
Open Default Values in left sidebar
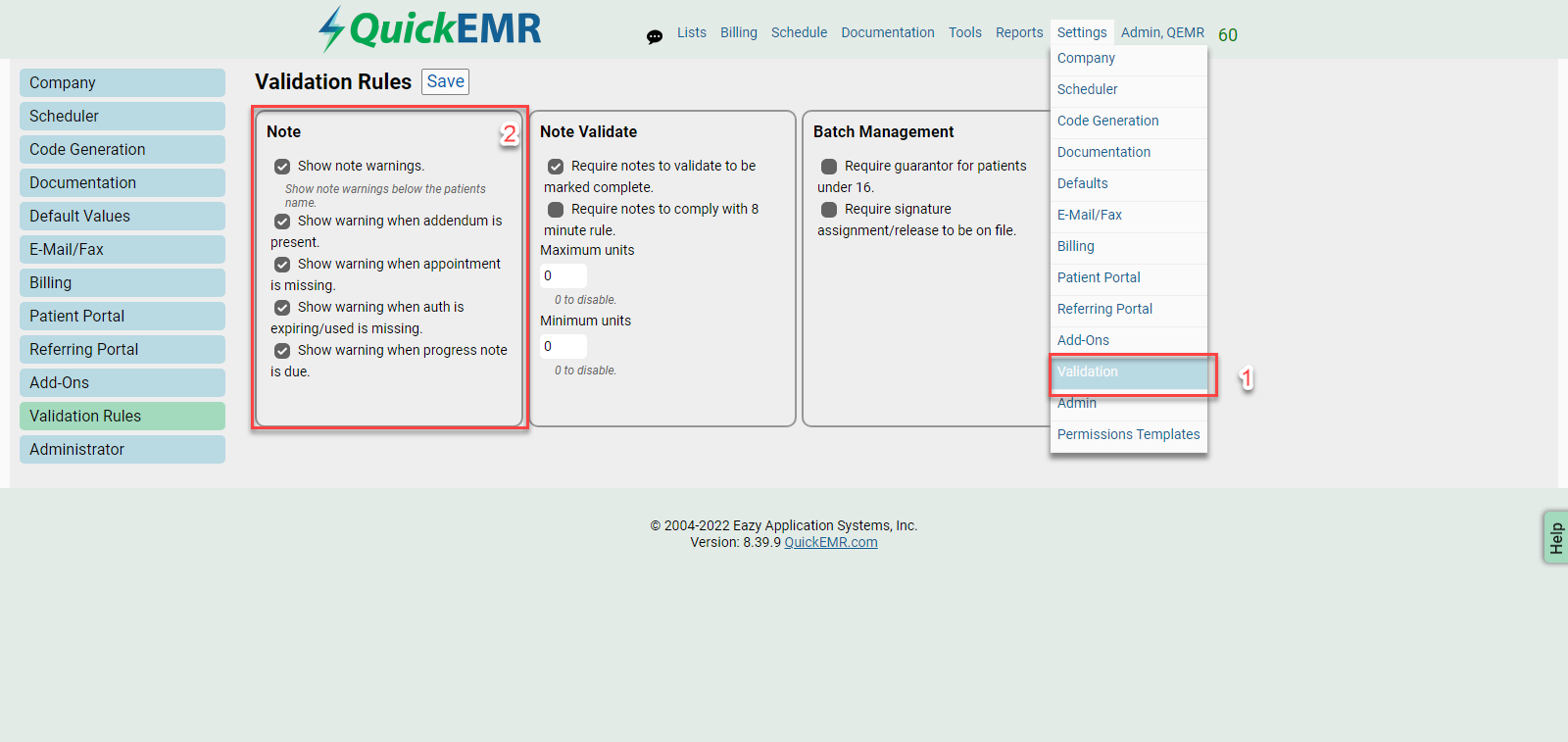click(x=122, y=217)
